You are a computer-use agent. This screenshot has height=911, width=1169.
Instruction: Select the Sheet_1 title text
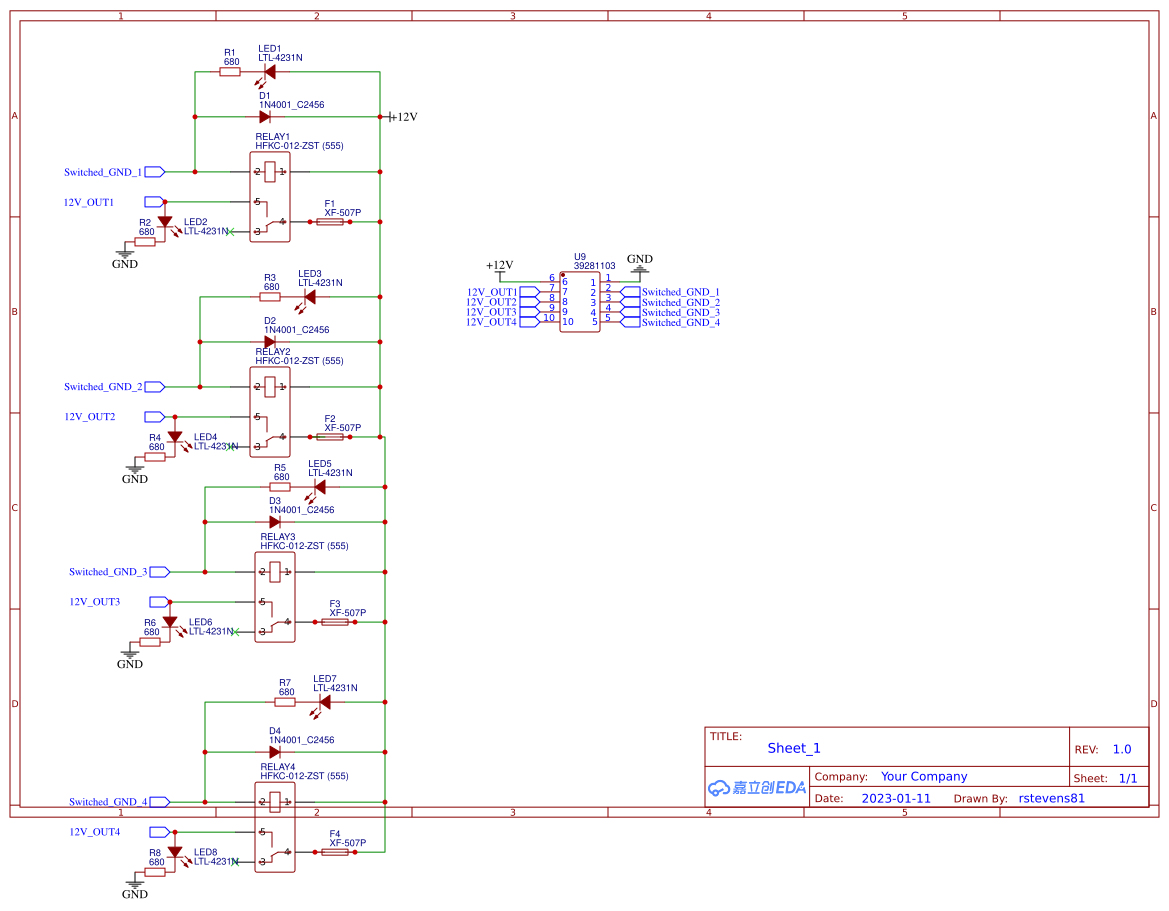(x=794, y=748)
